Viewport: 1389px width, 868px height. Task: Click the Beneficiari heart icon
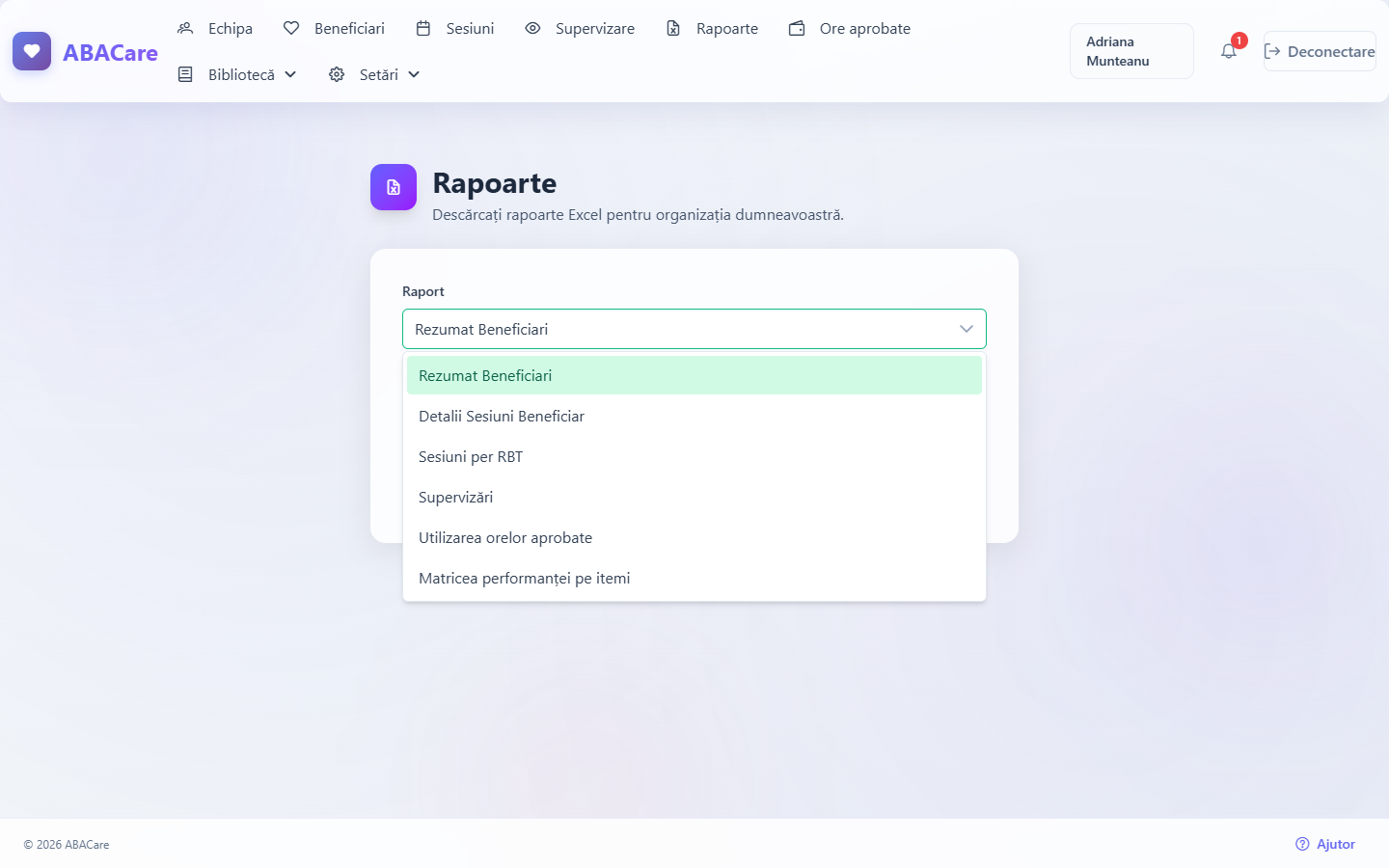coord(291,28)
